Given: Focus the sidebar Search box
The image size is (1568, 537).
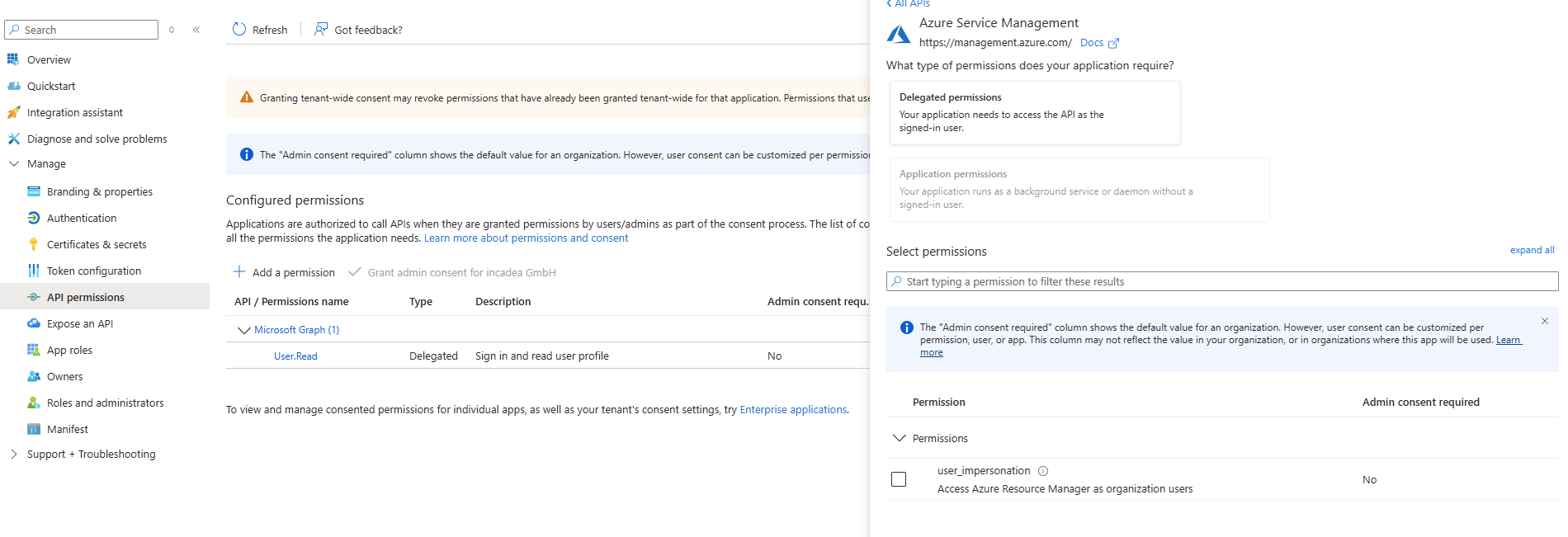Looking at the screenshot, I should [x=81, y=30].
